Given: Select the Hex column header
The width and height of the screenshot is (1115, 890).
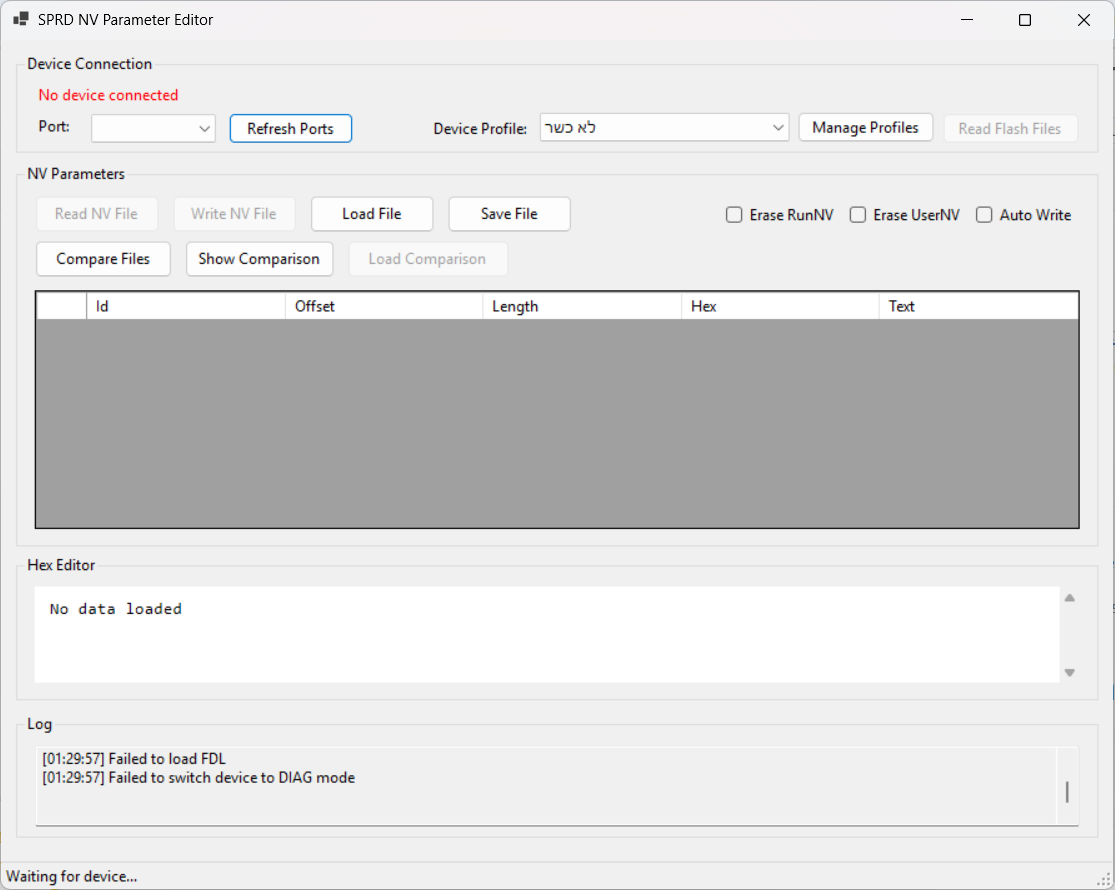Looking at the screenshot, I should 779,306.
